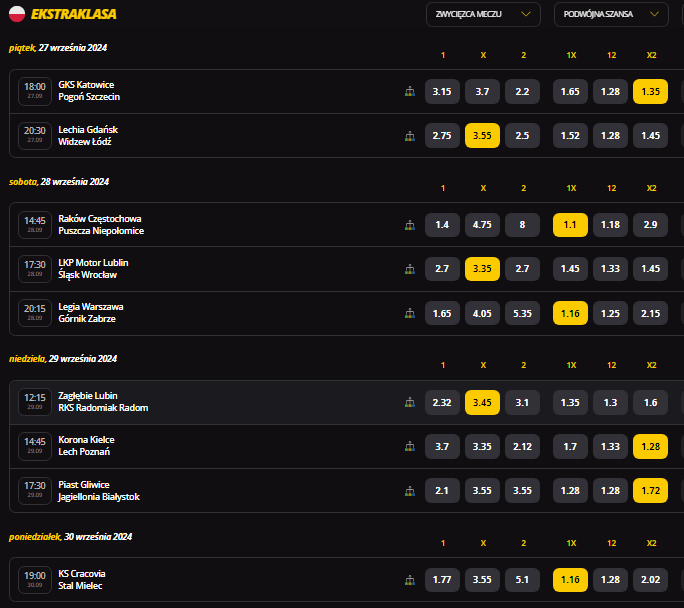Open stats icon for KS Cracovia match
Viewport: 684px width, 608px height.
coord(409,579)
